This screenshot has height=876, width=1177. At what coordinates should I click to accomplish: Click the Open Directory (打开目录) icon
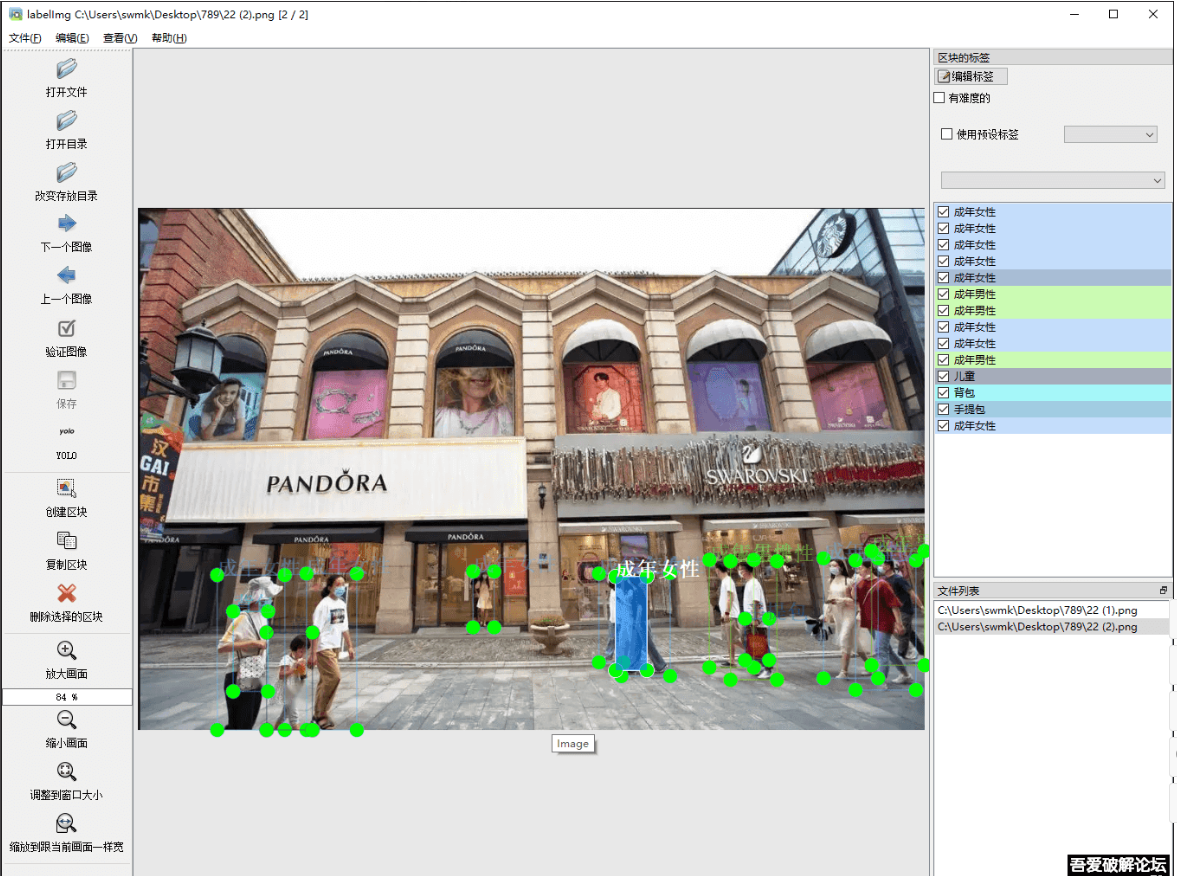(x=66, y=121)
